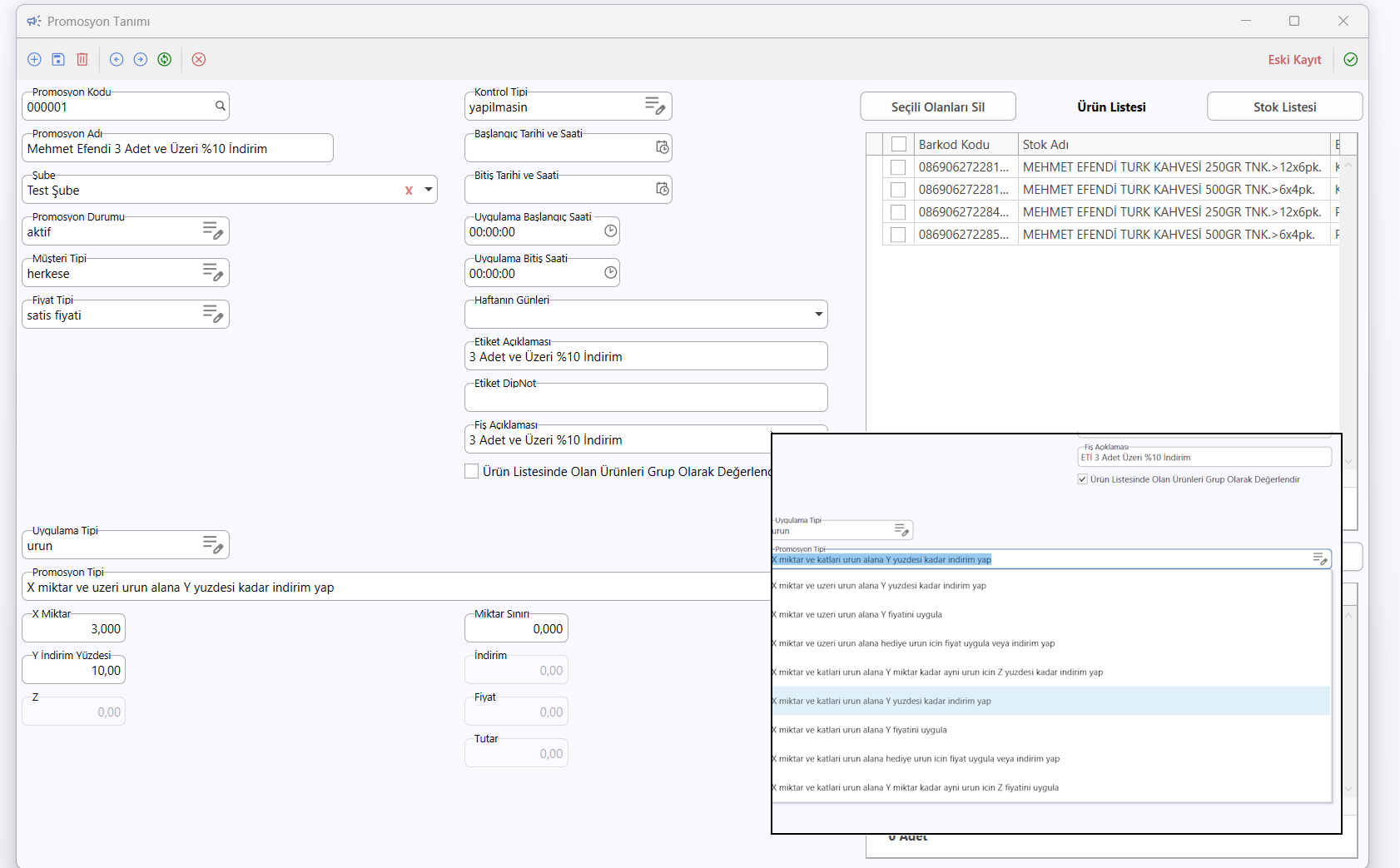Choose 'X miktar ve uzeri urun alana Y yuzdesi kadar indirim yap' option
This screenshot has width=1400, height=868.
(1051, 586)
